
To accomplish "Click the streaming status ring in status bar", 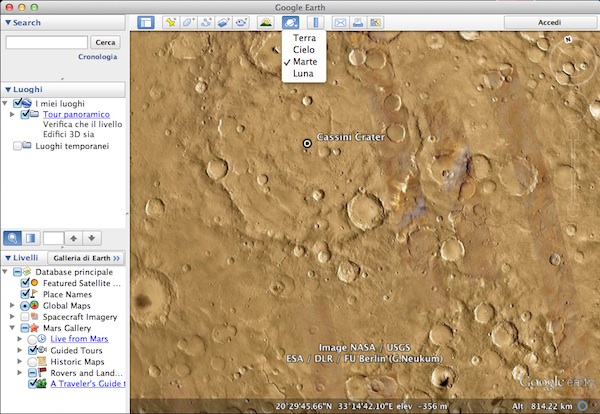I will point(582,406).
